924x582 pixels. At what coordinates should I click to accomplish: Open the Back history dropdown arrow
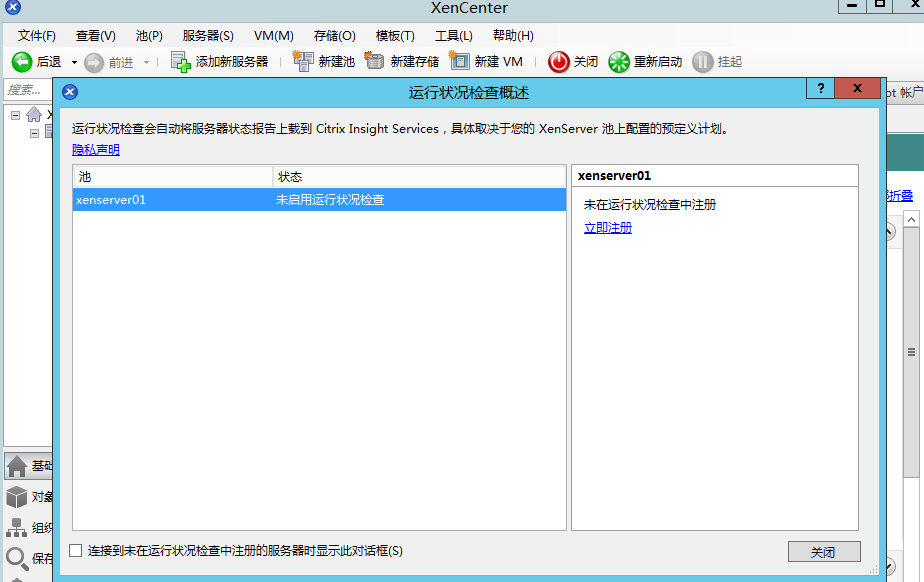(74, 62)
